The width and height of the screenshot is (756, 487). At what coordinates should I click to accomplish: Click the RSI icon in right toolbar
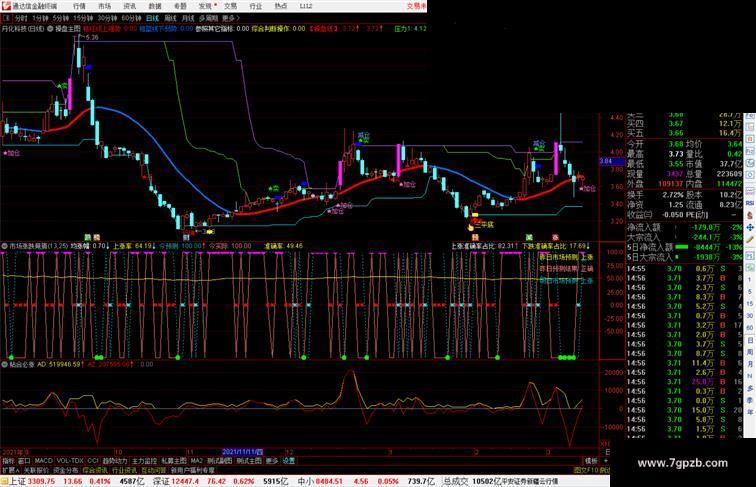coord(750,204)
